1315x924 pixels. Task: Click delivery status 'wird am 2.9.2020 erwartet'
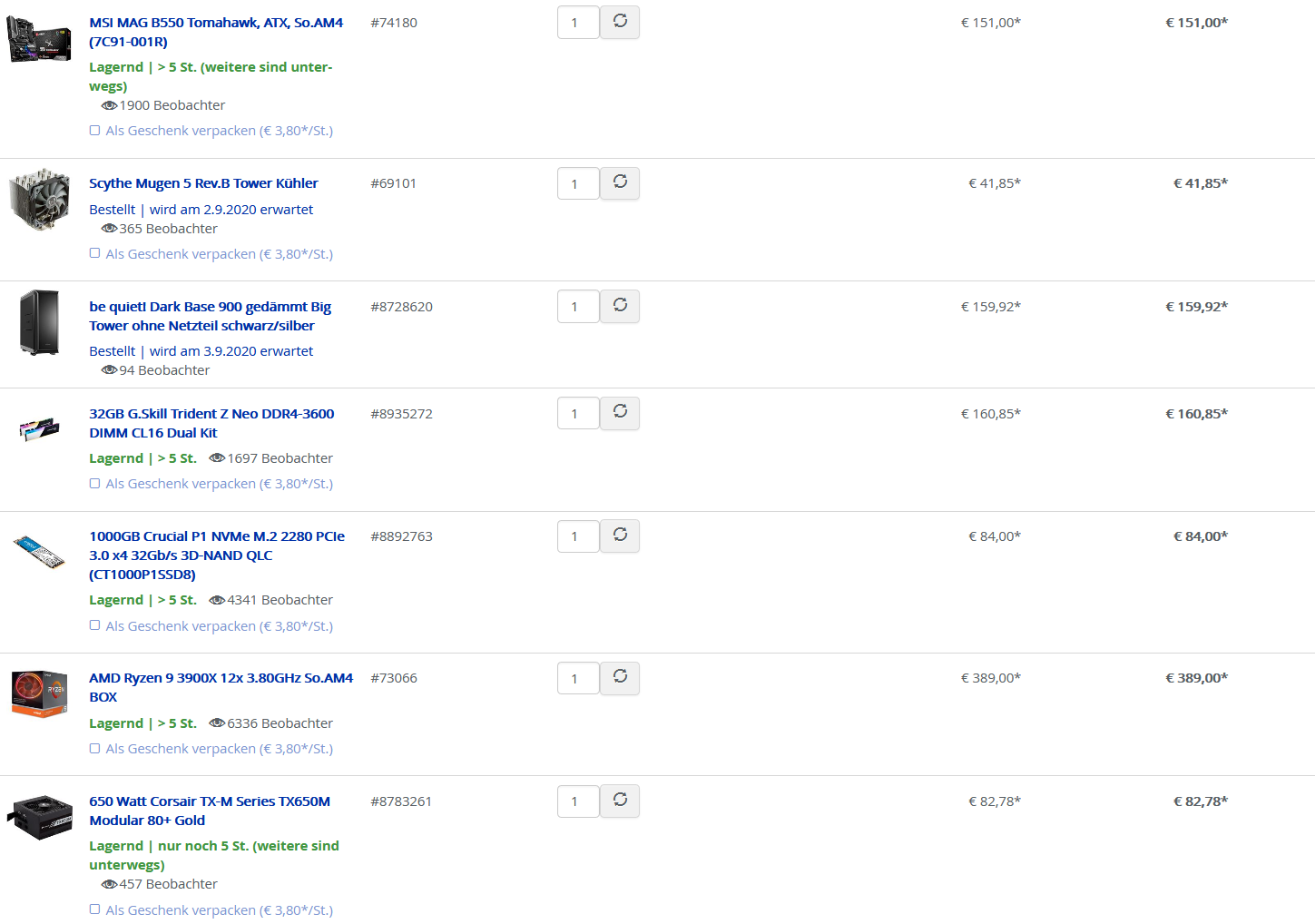231,210
